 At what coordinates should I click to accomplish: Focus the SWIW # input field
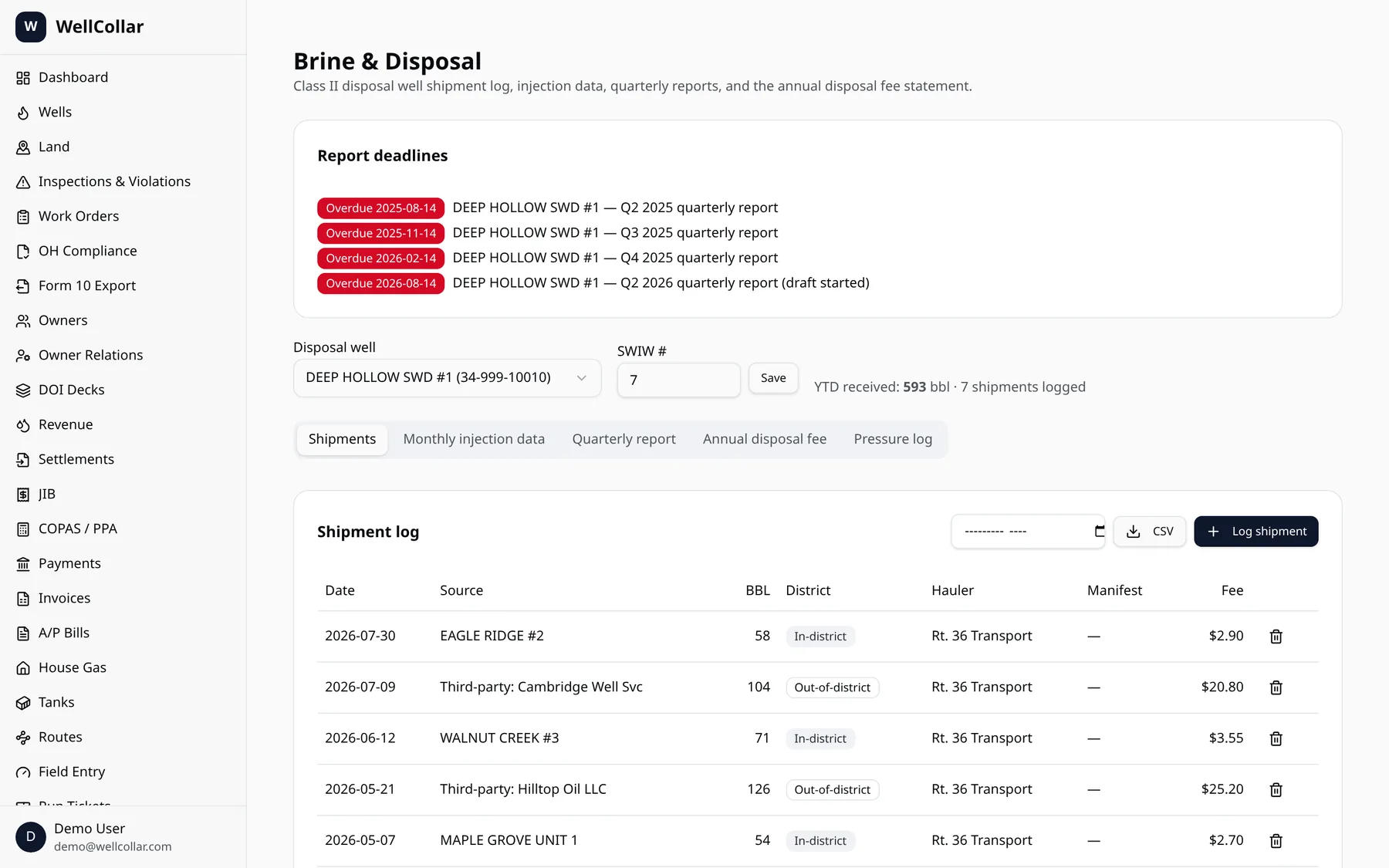coord(678,380)
